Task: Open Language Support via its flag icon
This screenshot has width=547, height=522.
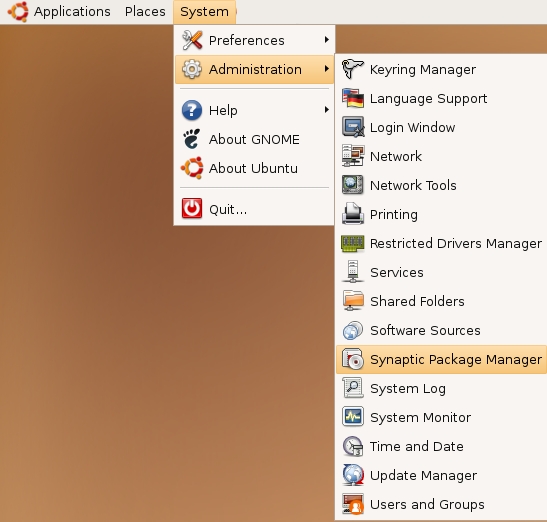Action: click(x=353, y=98)
